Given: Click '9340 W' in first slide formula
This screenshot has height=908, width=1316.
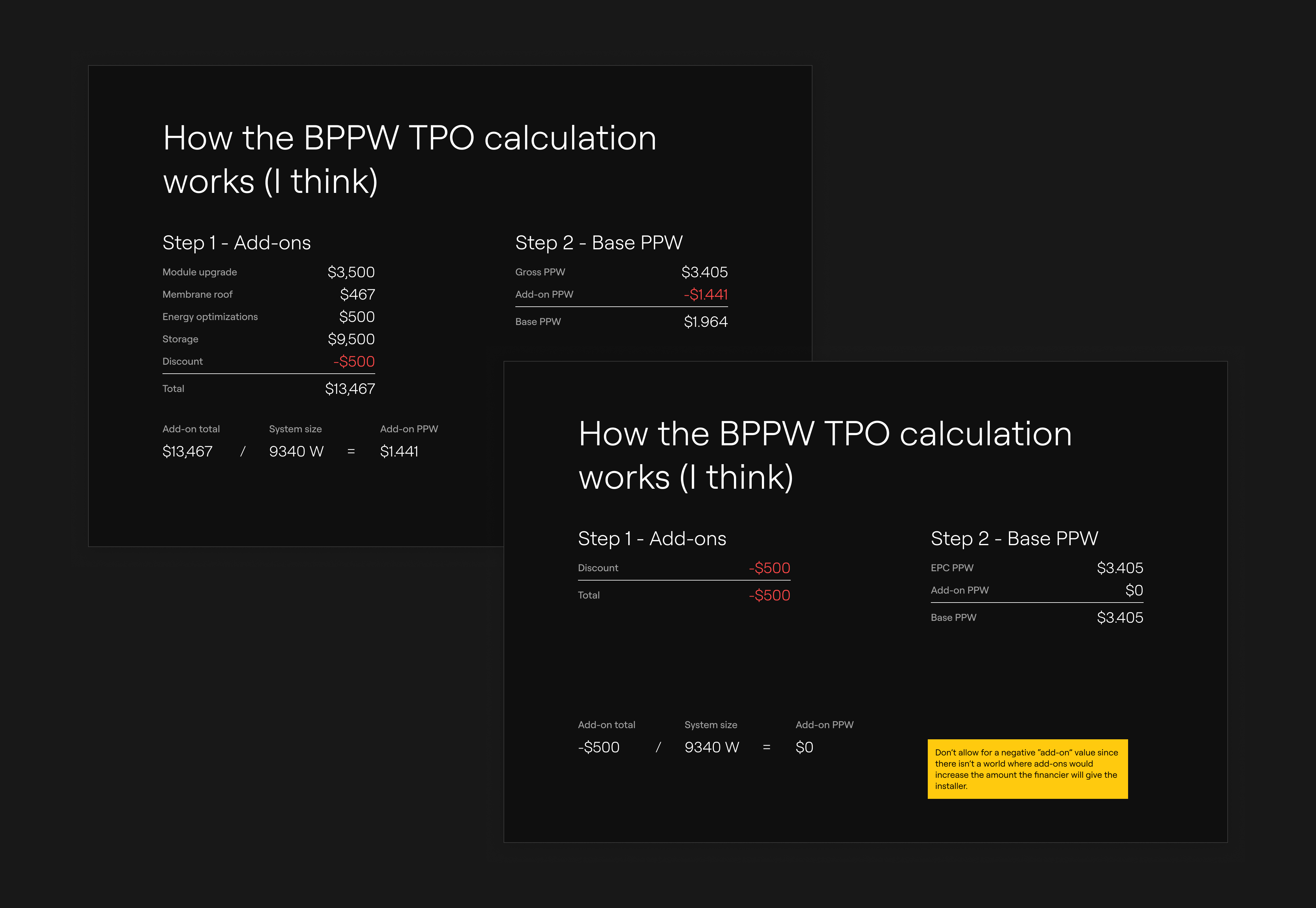Looking at the screenshot, I should pos(296,452).
